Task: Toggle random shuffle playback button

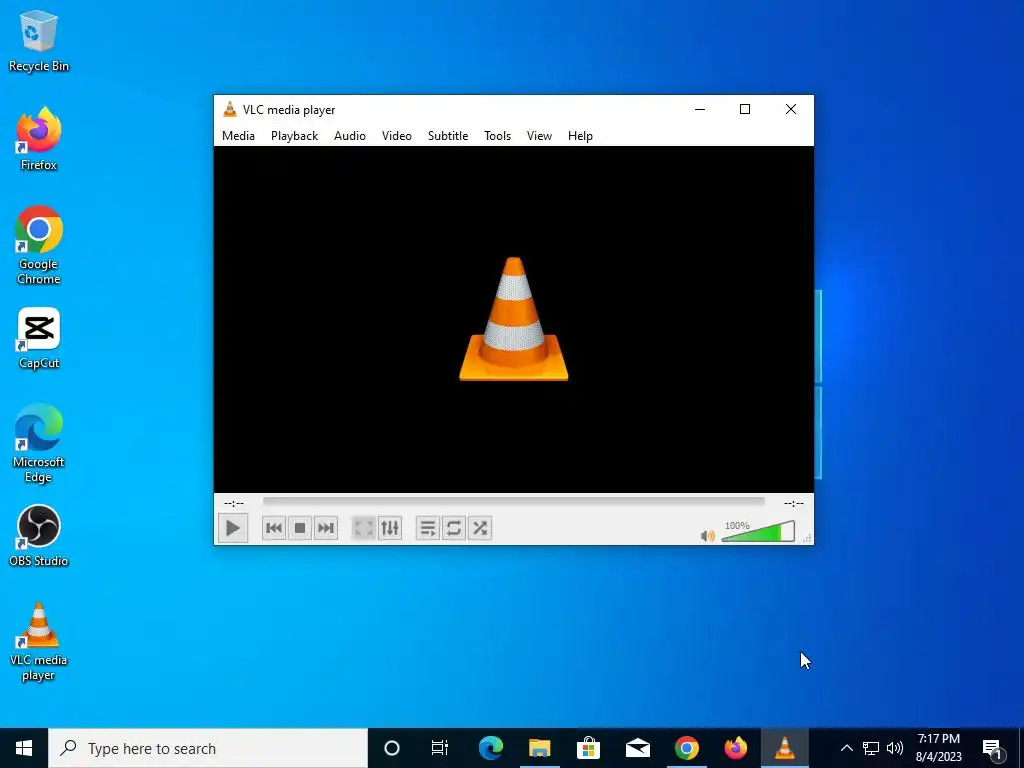Action: point(480,528)
